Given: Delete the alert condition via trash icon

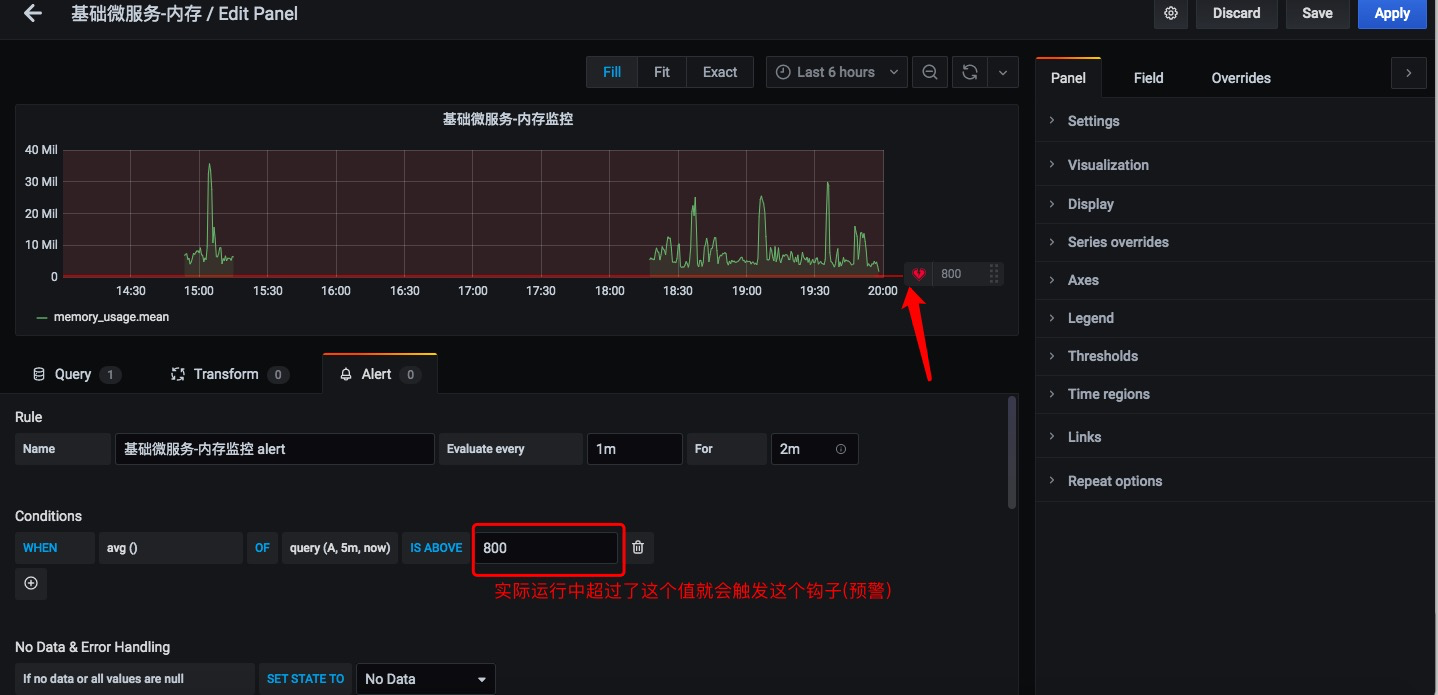Looking at the screenshot, I should (637, 547).
